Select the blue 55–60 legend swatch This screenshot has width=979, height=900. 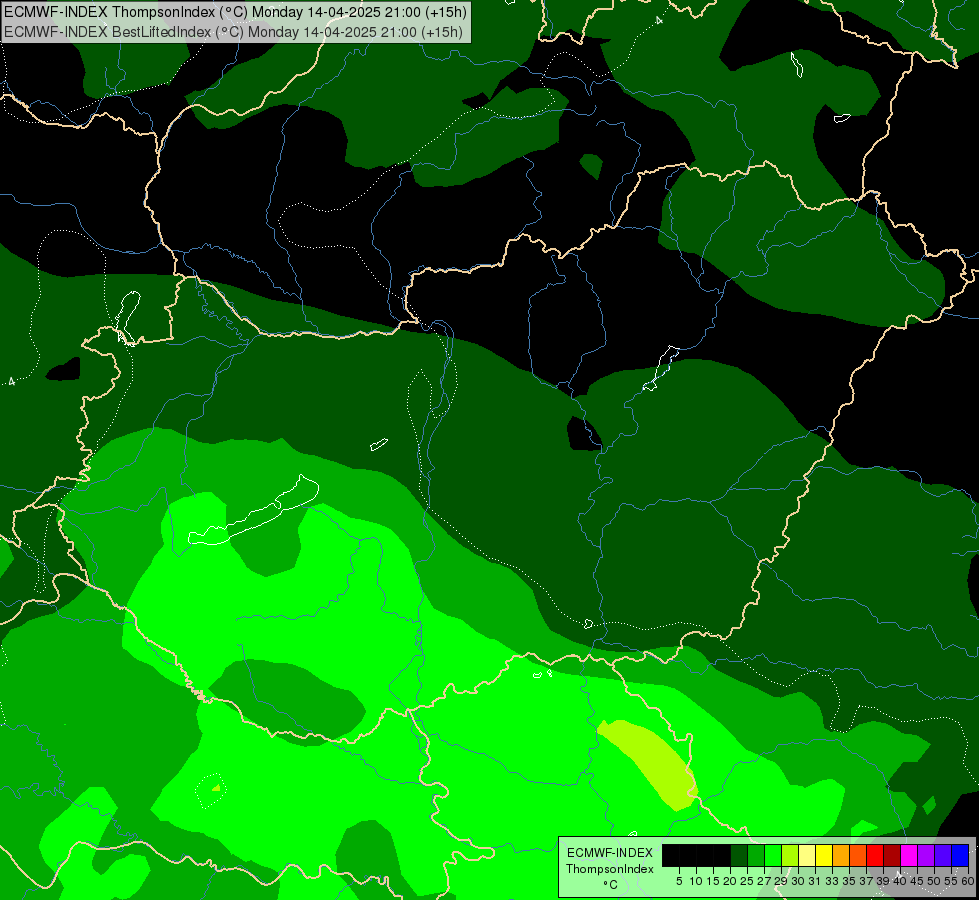tap(960, 855)
